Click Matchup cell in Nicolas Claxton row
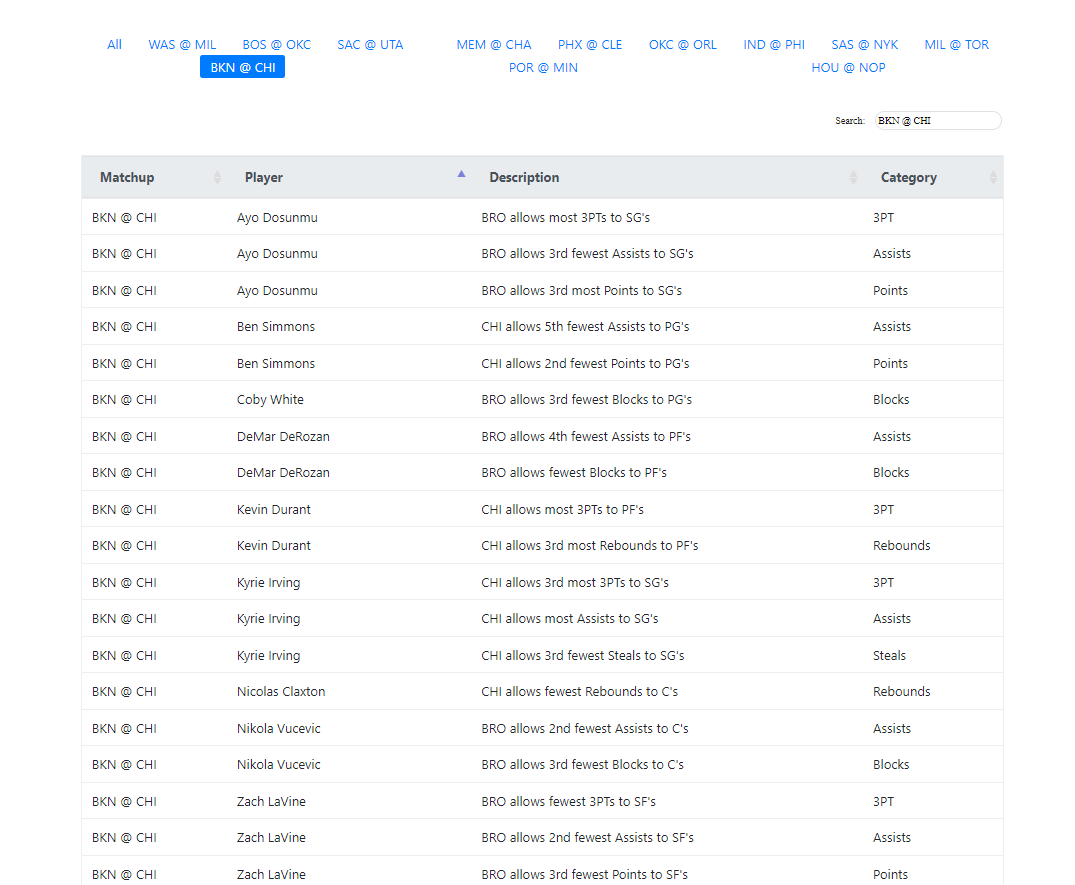1075x885 pixels. click(x=124, y=692)
